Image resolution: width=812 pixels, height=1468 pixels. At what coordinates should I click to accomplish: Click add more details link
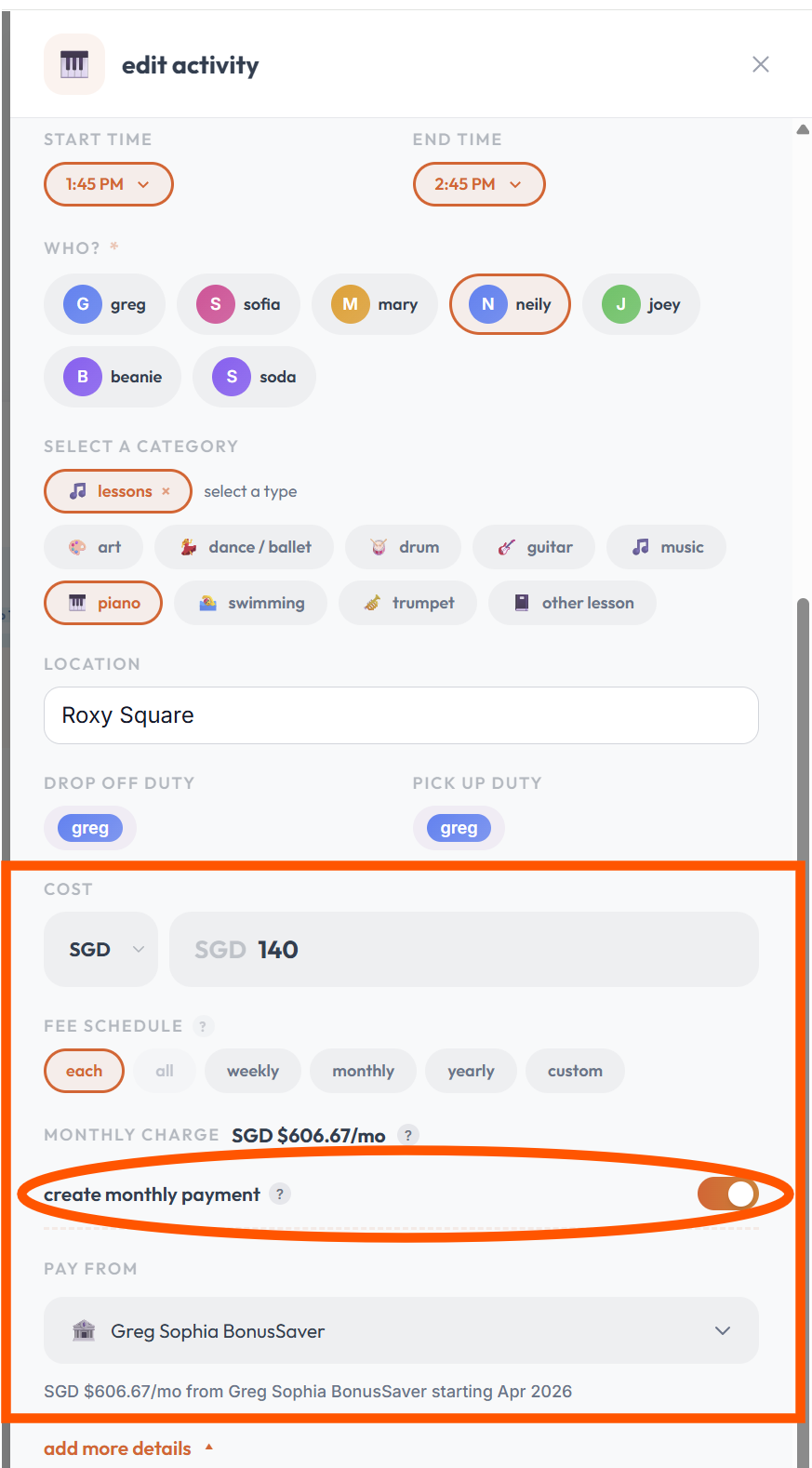(117, 1448)
